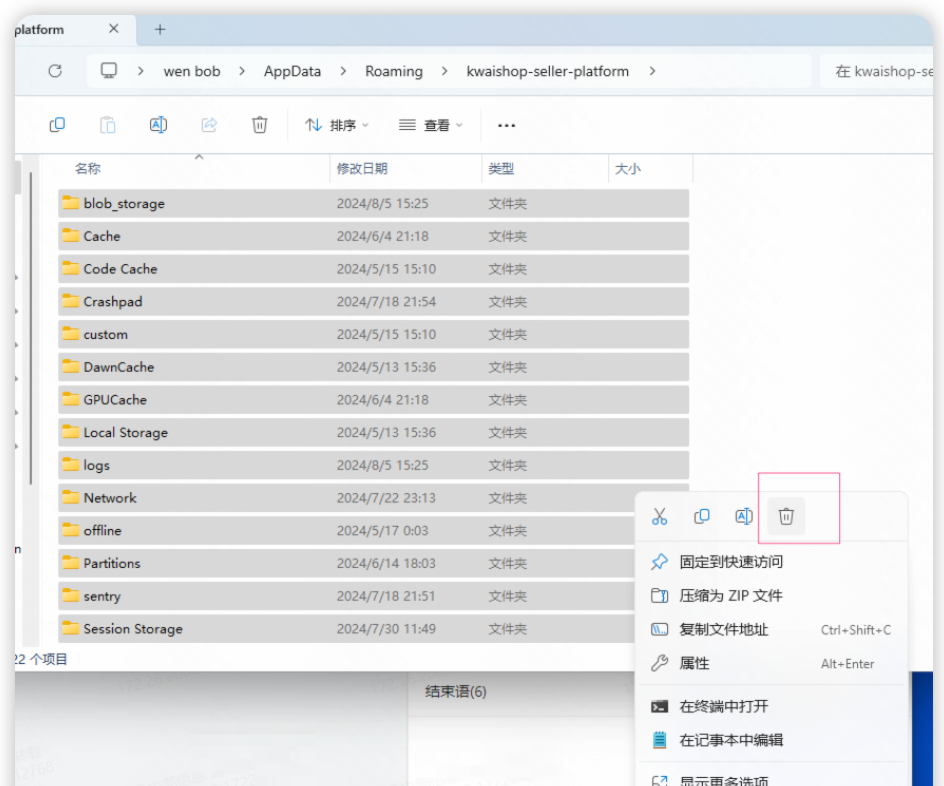The width and height of the screenshot is (944, 786).
Task: Click the toolbar rename icon
Action: [158, 125]
